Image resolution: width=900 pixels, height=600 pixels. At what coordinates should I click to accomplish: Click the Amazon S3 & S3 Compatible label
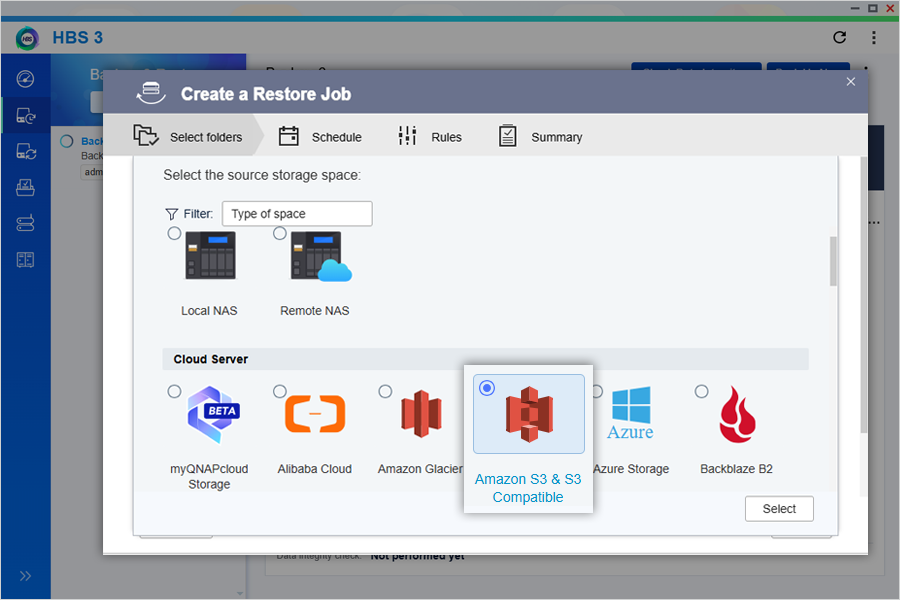point(528,488)
